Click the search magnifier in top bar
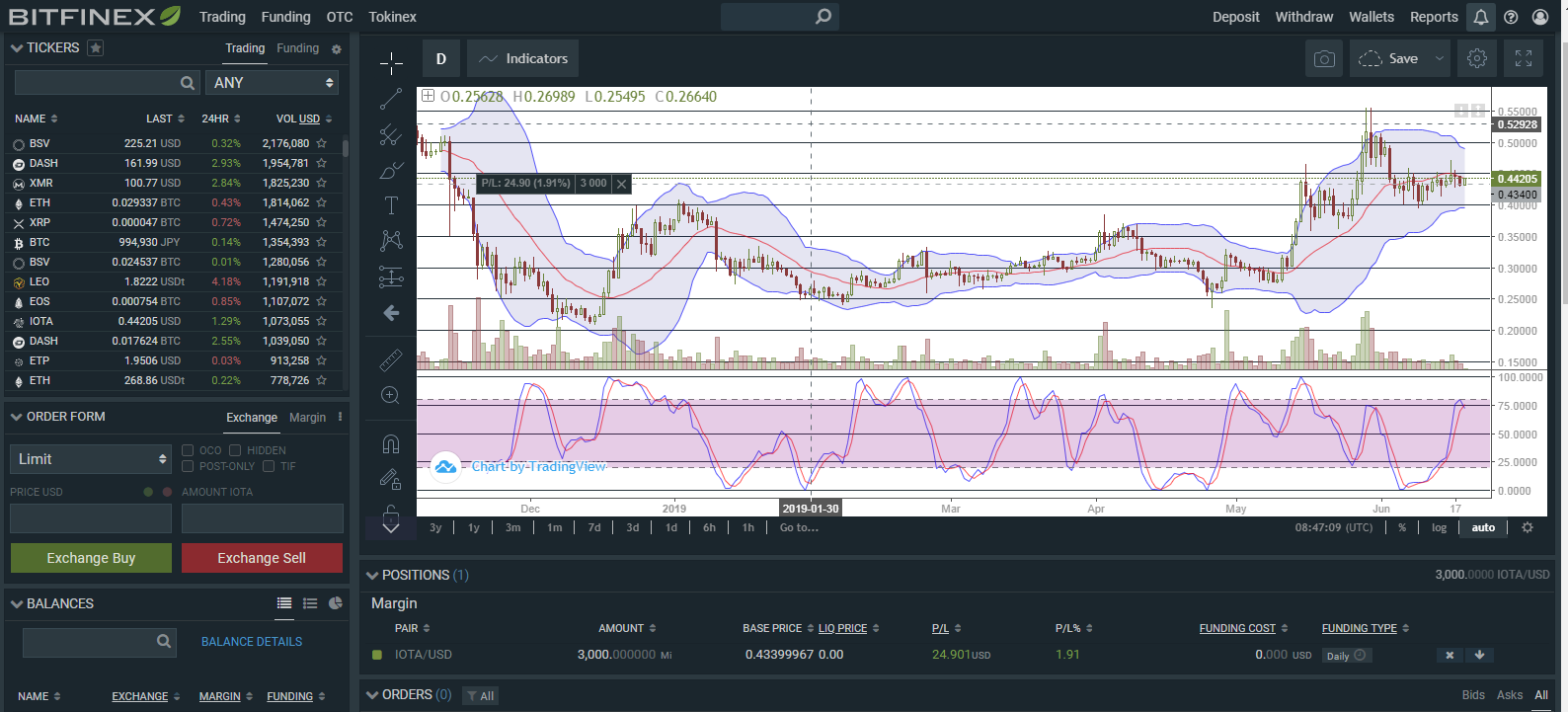 click(823, 16)
